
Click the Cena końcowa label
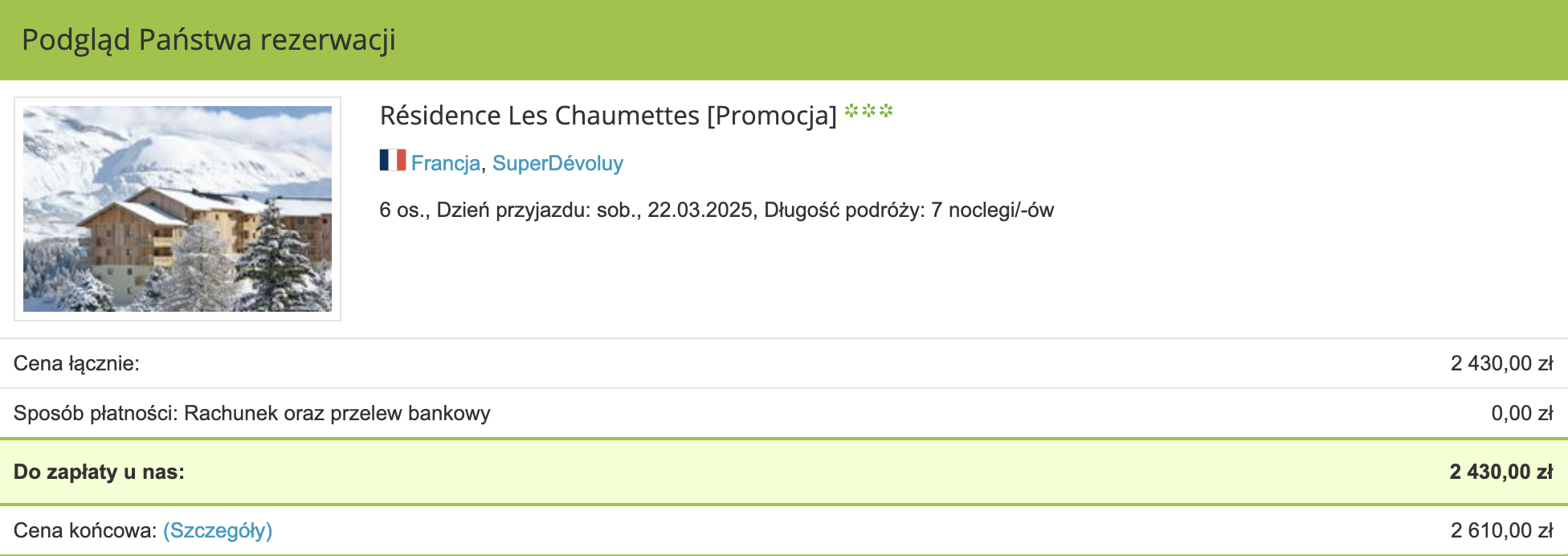point(85,530)
